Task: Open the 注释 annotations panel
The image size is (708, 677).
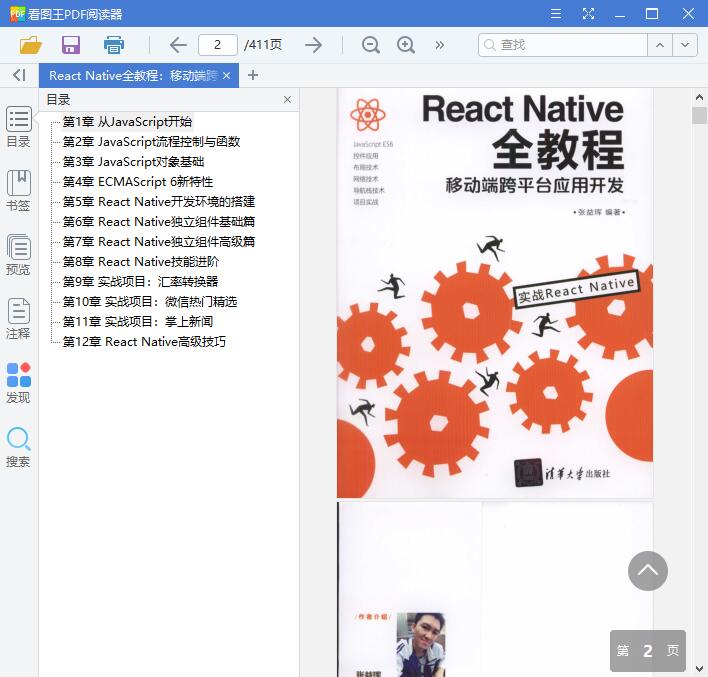Action: (x=19, y=319)
